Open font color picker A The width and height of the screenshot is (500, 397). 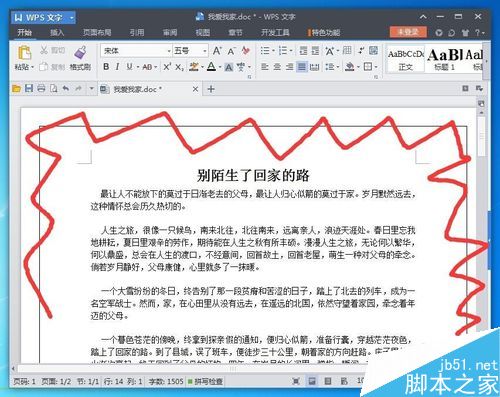pyautogui.click(x=212, y=67)
